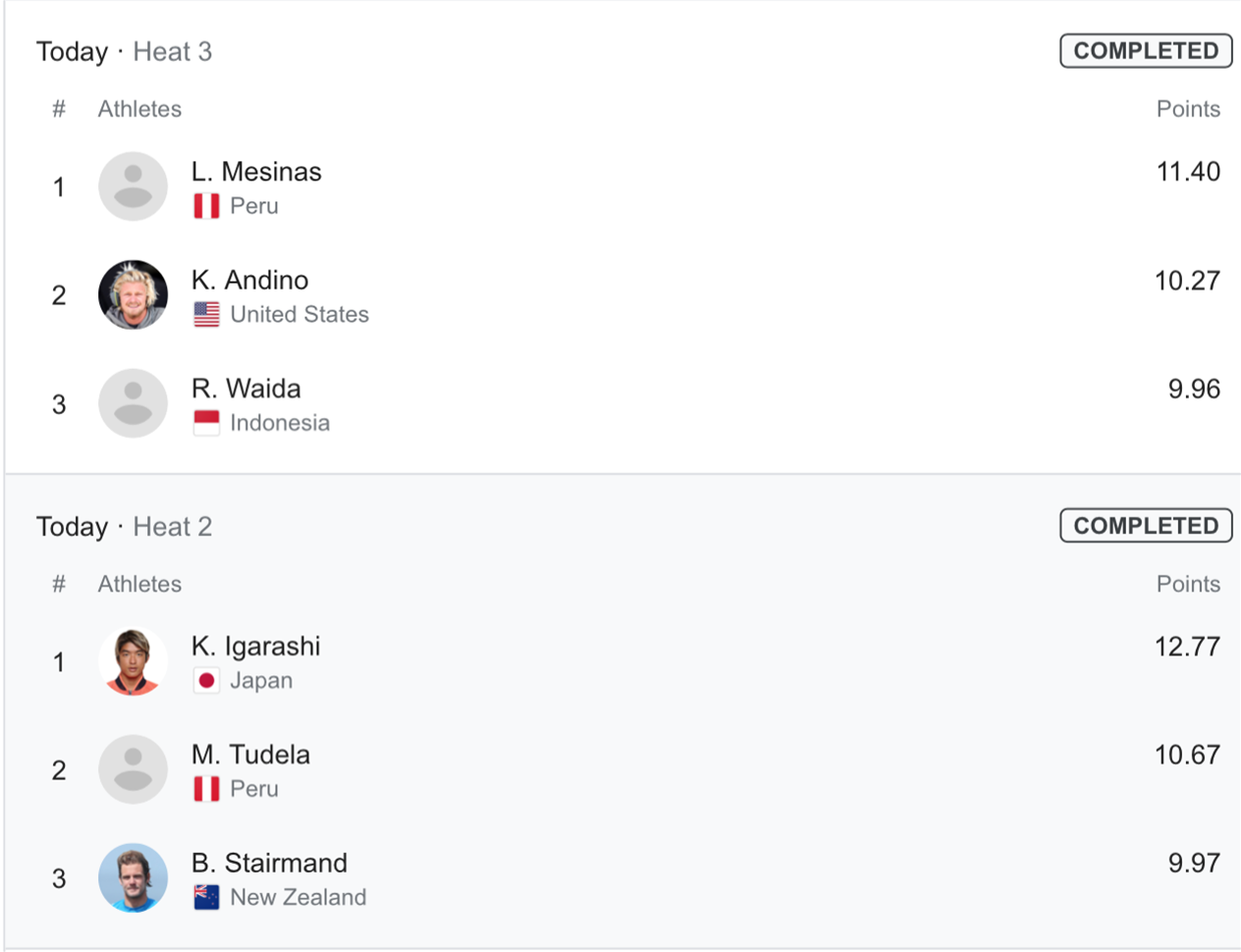Open K. Andino's profile photo

(x=133, y=294)
